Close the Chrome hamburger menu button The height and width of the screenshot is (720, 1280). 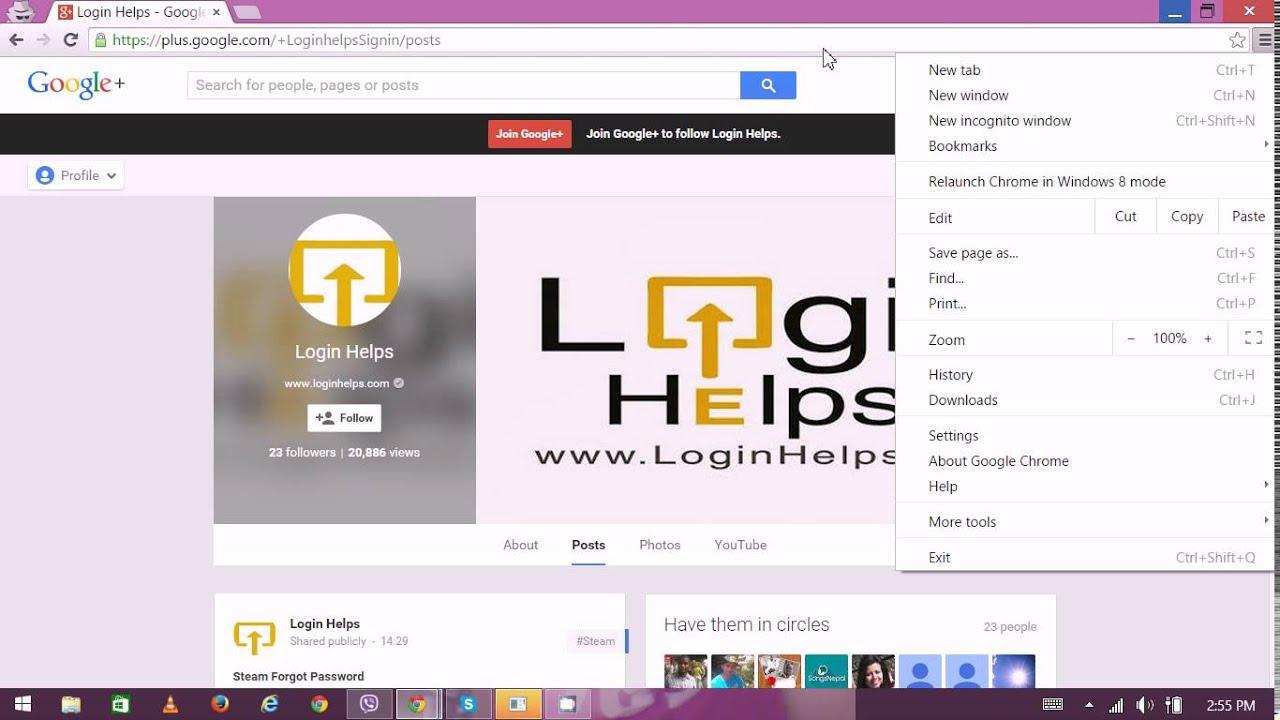(1265, 40)
